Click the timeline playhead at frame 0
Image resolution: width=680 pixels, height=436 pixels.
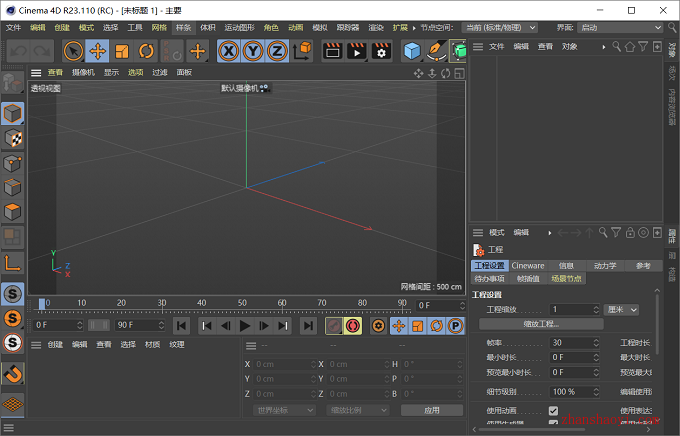(42, 304)
